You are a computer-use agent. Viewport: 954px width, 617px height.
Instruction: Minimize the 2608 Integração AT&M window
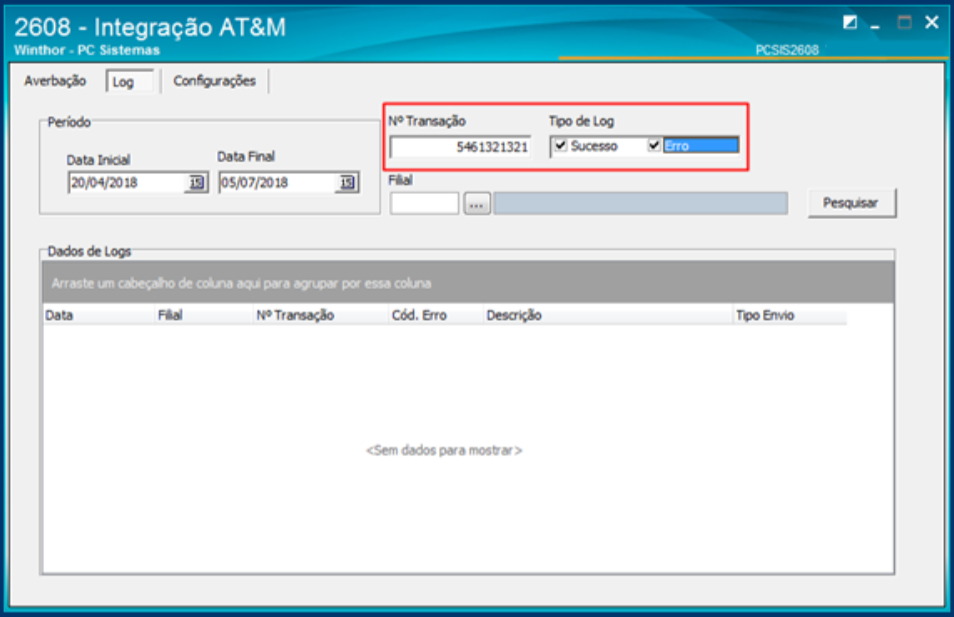876,24
